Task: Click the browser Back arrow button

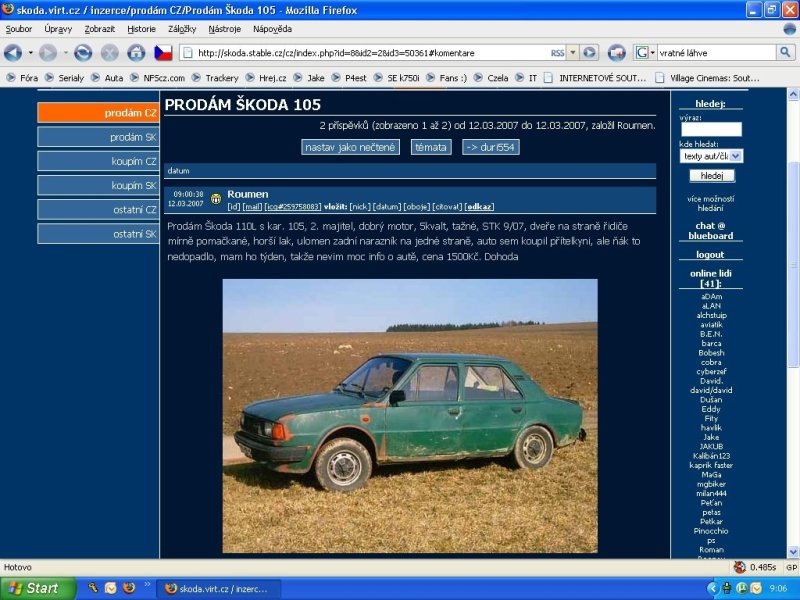Action: click(13, 53)
